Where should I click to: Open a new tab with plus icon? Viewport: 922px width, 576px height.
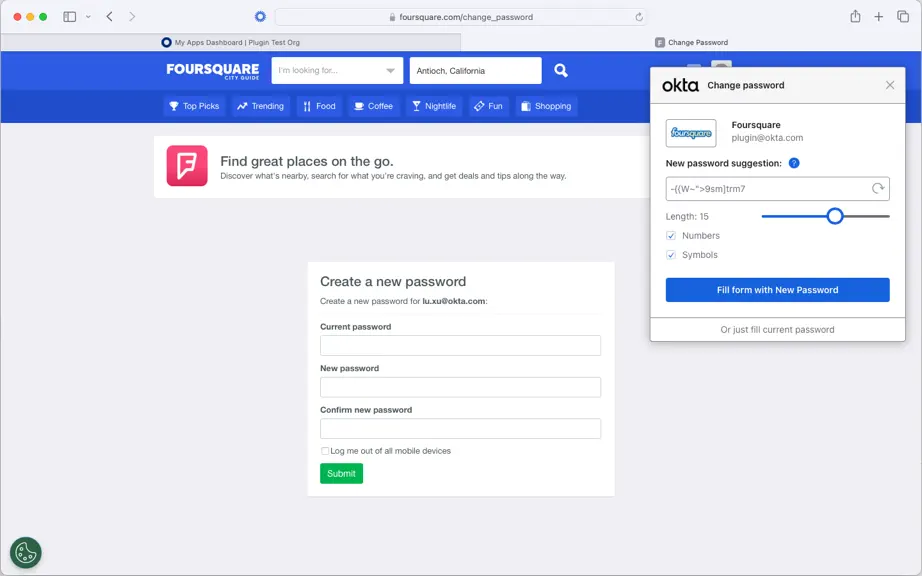[878, 16]
